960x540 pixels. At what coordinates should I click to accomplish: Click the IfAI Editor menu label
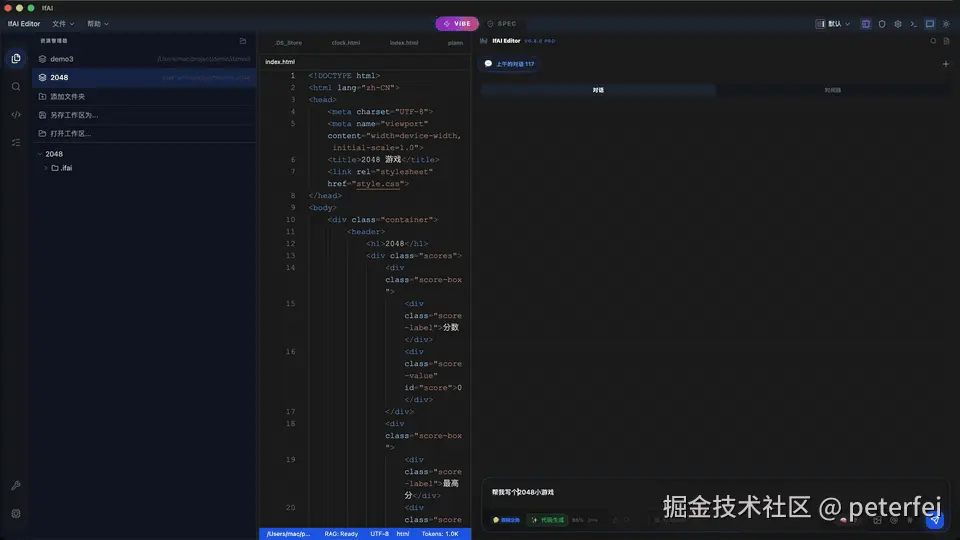tap(24, 24)
